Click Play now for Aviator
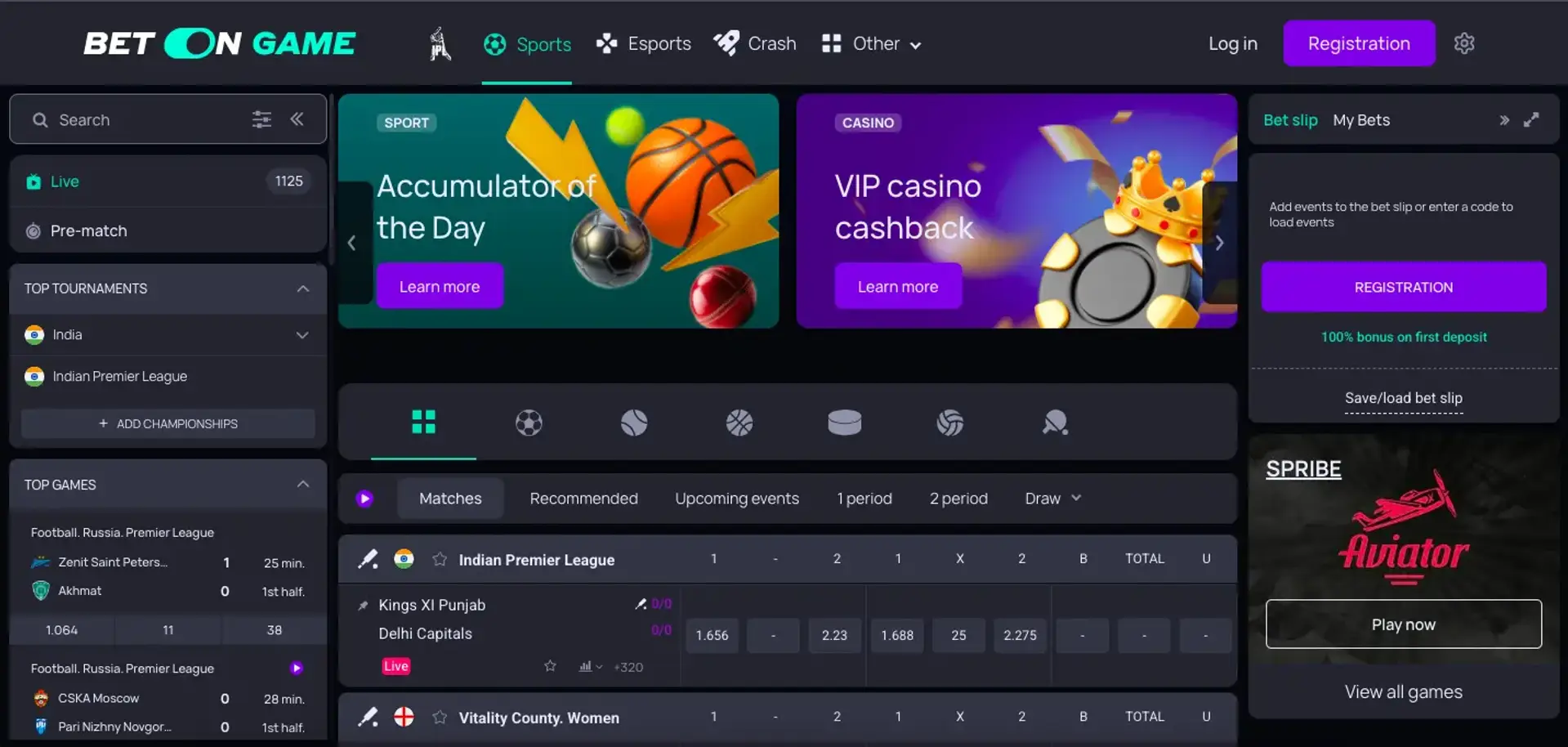This screenshot has width=1568, height=747. 1404,624
